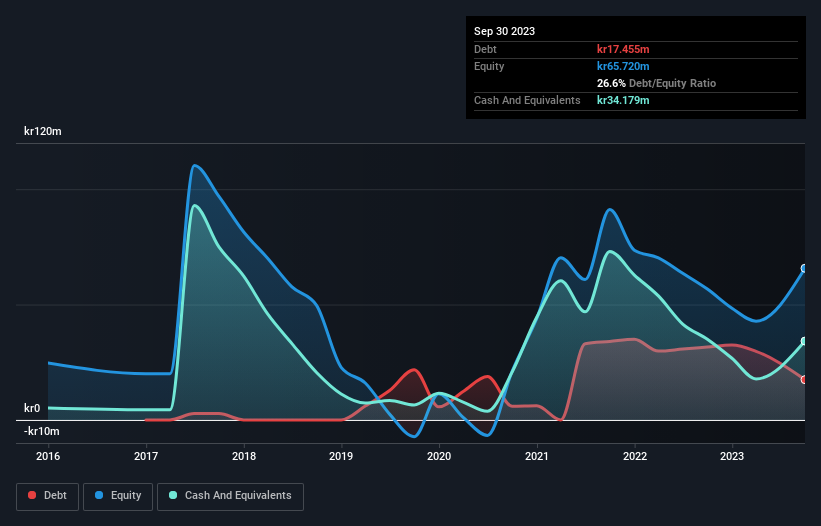This screenshot has width=821, height=526.
Task: Click tooltip Cash And Equivalents row label
Action: click(x=527, y=100)
